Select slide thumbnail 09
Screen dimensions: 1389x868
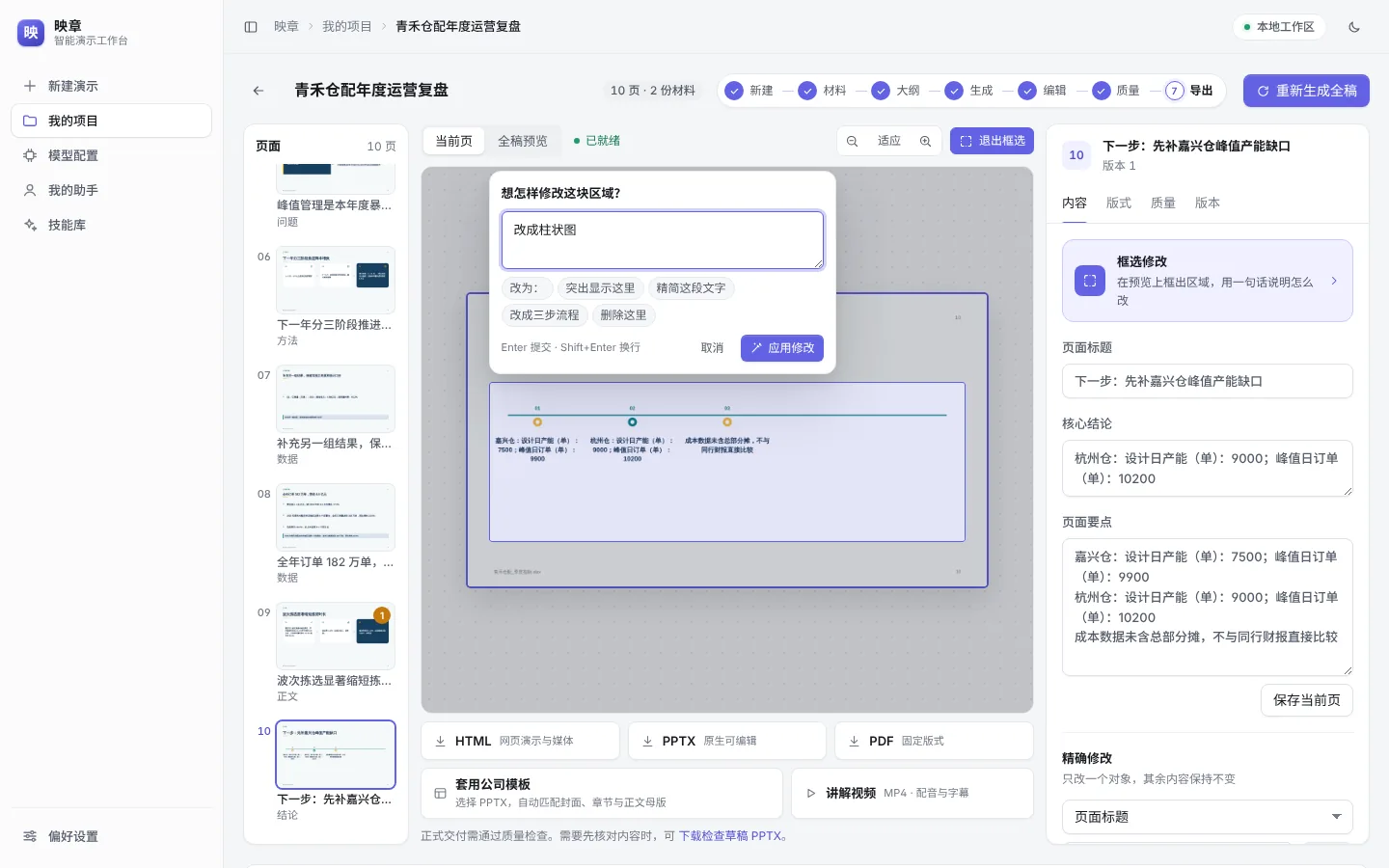pos(336,636)
